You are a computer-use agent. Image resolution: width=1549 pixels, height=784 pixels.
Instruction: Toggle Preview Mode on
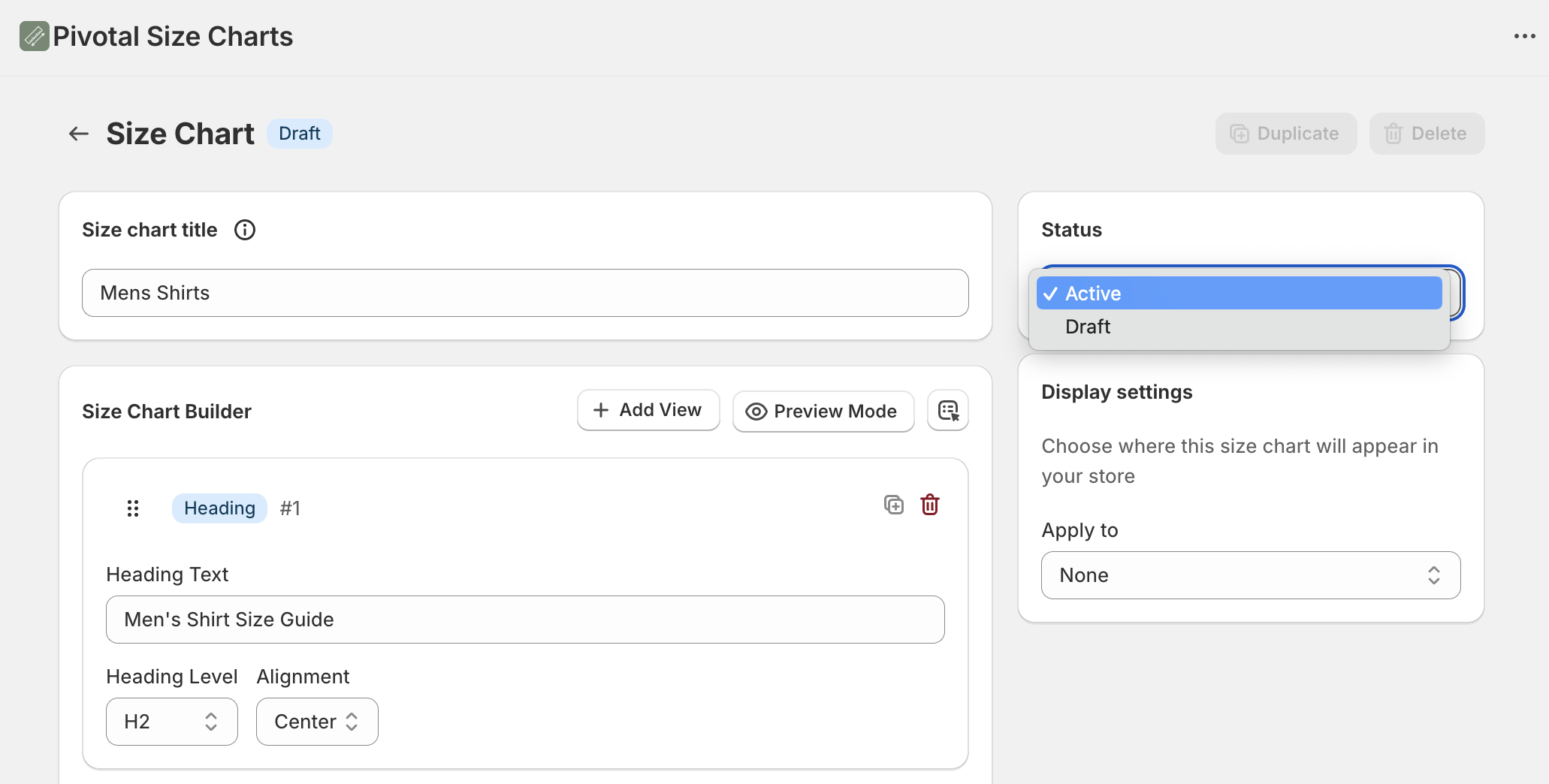pos(823,411)
